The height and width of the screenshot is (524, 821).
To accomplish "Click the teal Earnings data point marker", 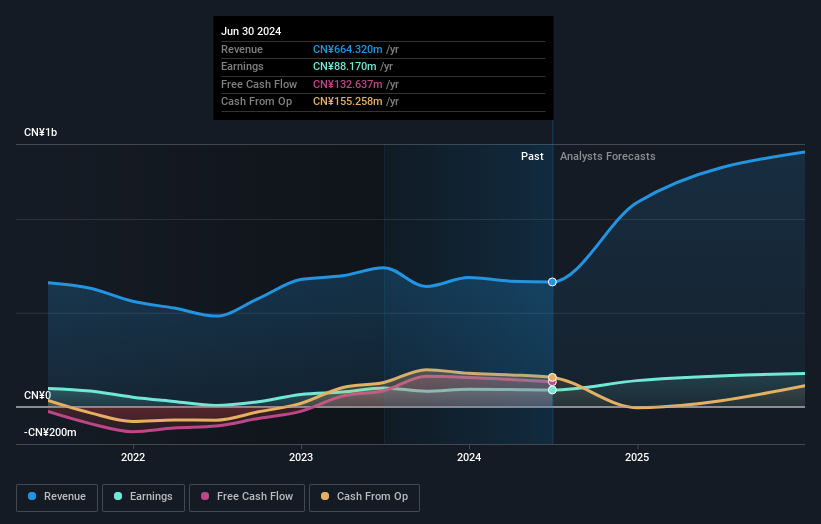I will pos(552,390).
